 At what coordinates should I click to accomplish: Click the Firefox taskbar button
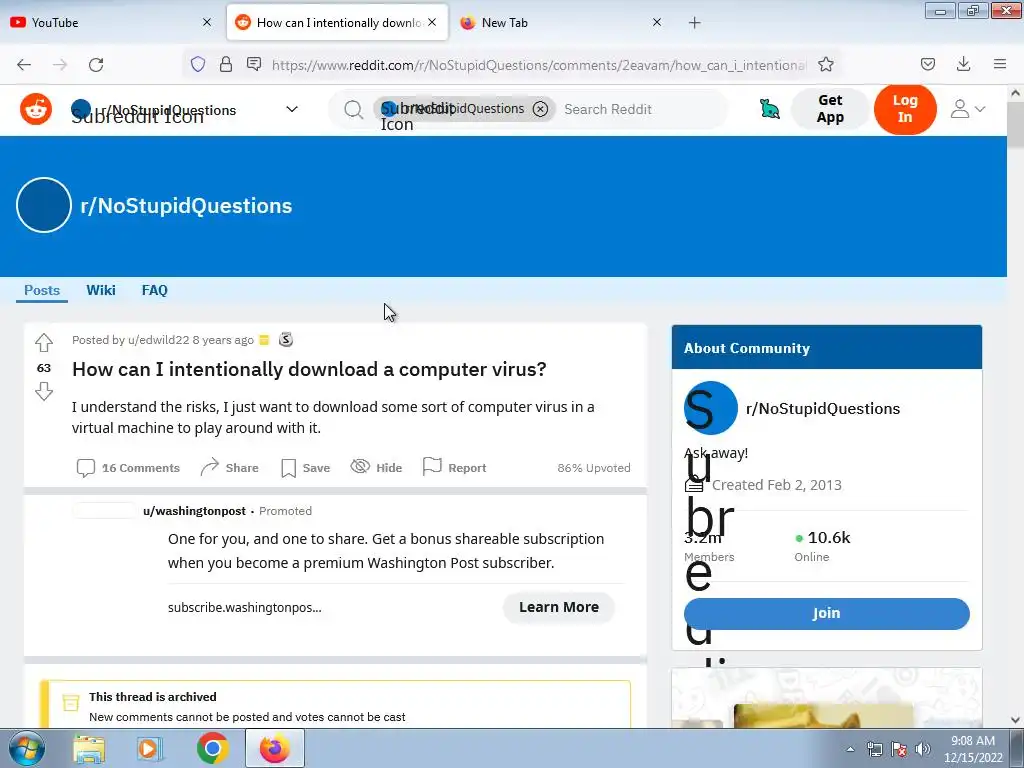(x=275, y=748)
